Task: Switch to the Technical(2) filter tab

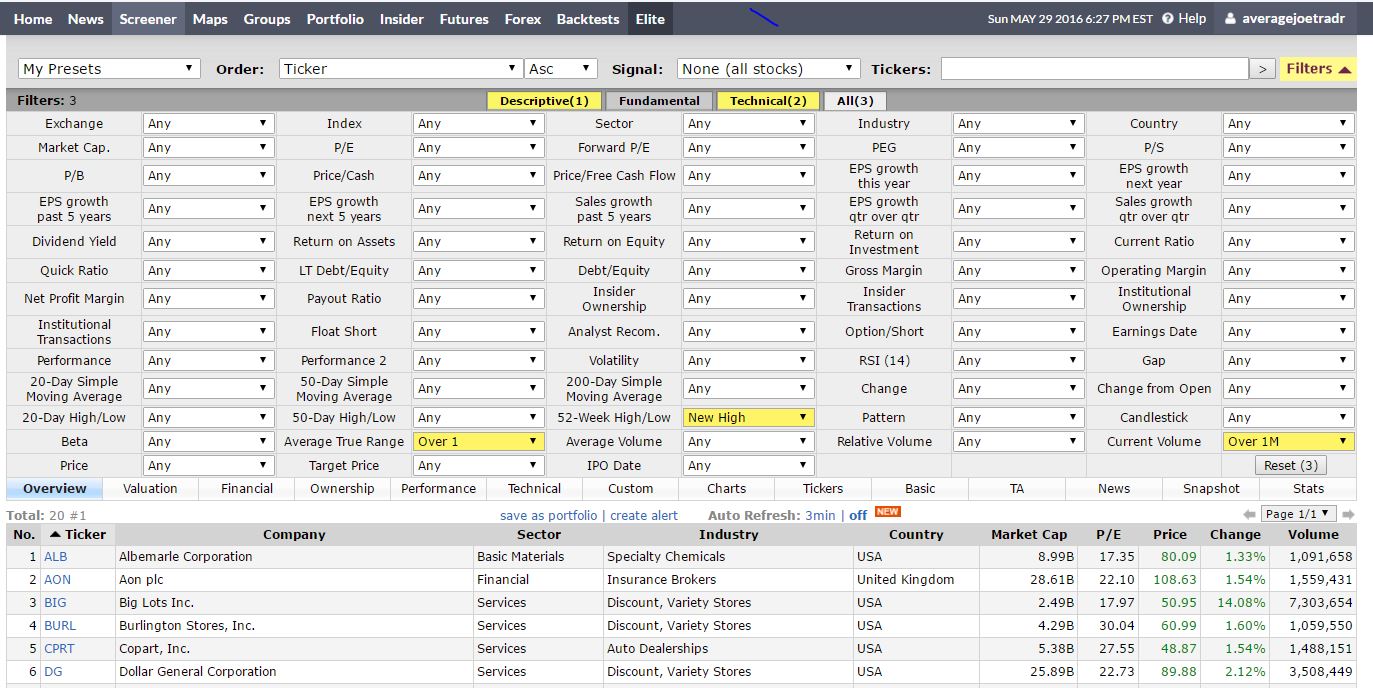Action: tap(768, 101)
